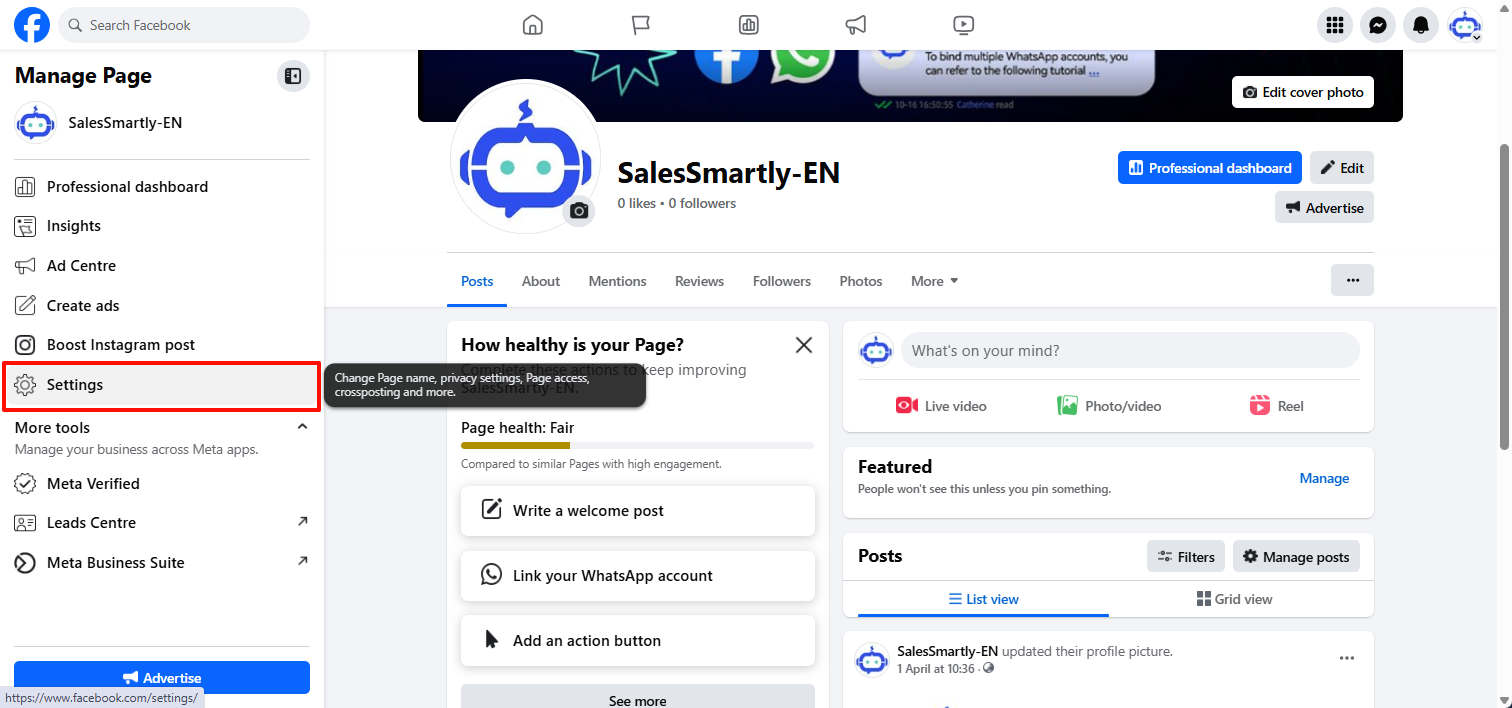Click the camera icon on profile picture
1512x708 pixels.
pos(578,211)
